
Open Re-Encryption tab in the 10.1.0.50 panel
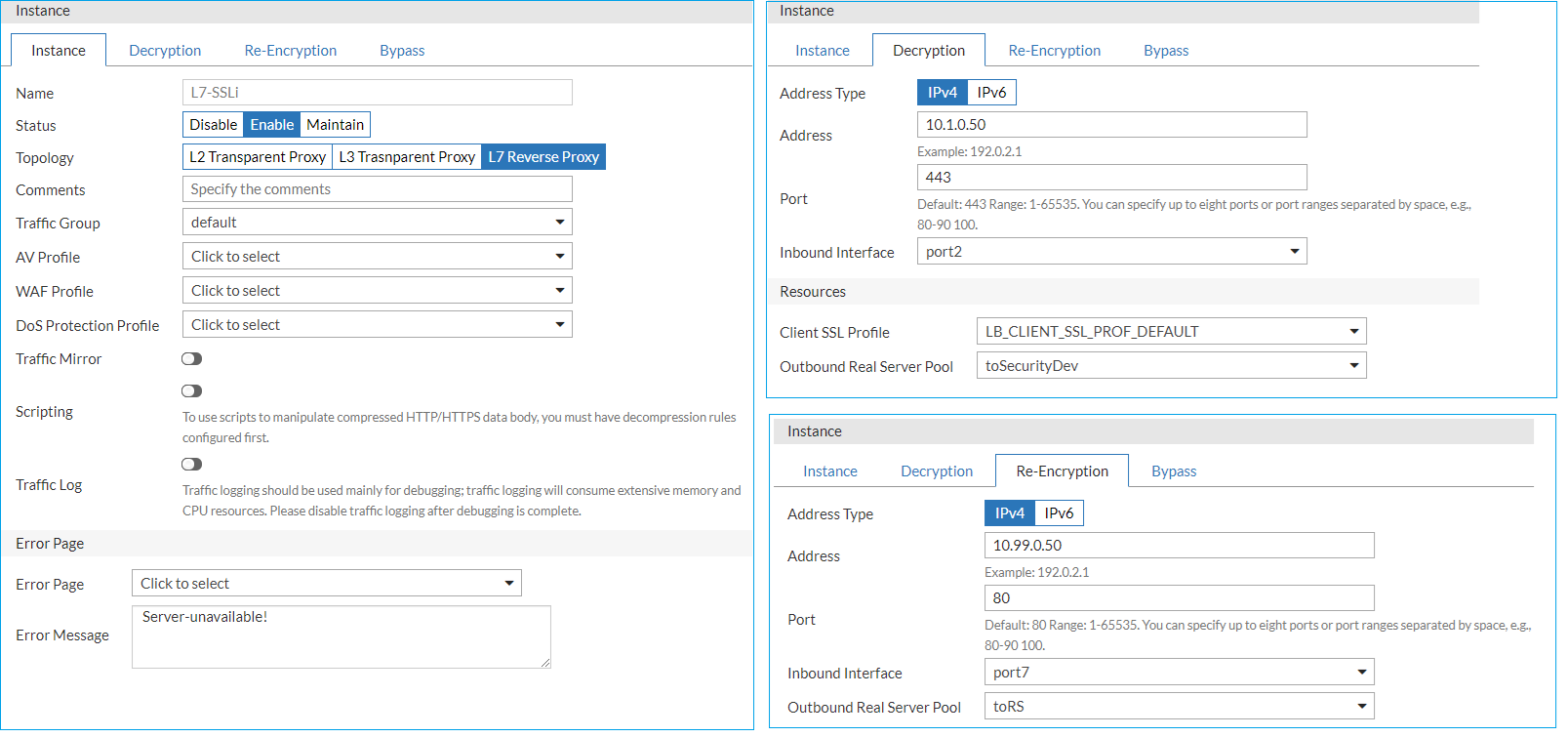(1054, 51)
